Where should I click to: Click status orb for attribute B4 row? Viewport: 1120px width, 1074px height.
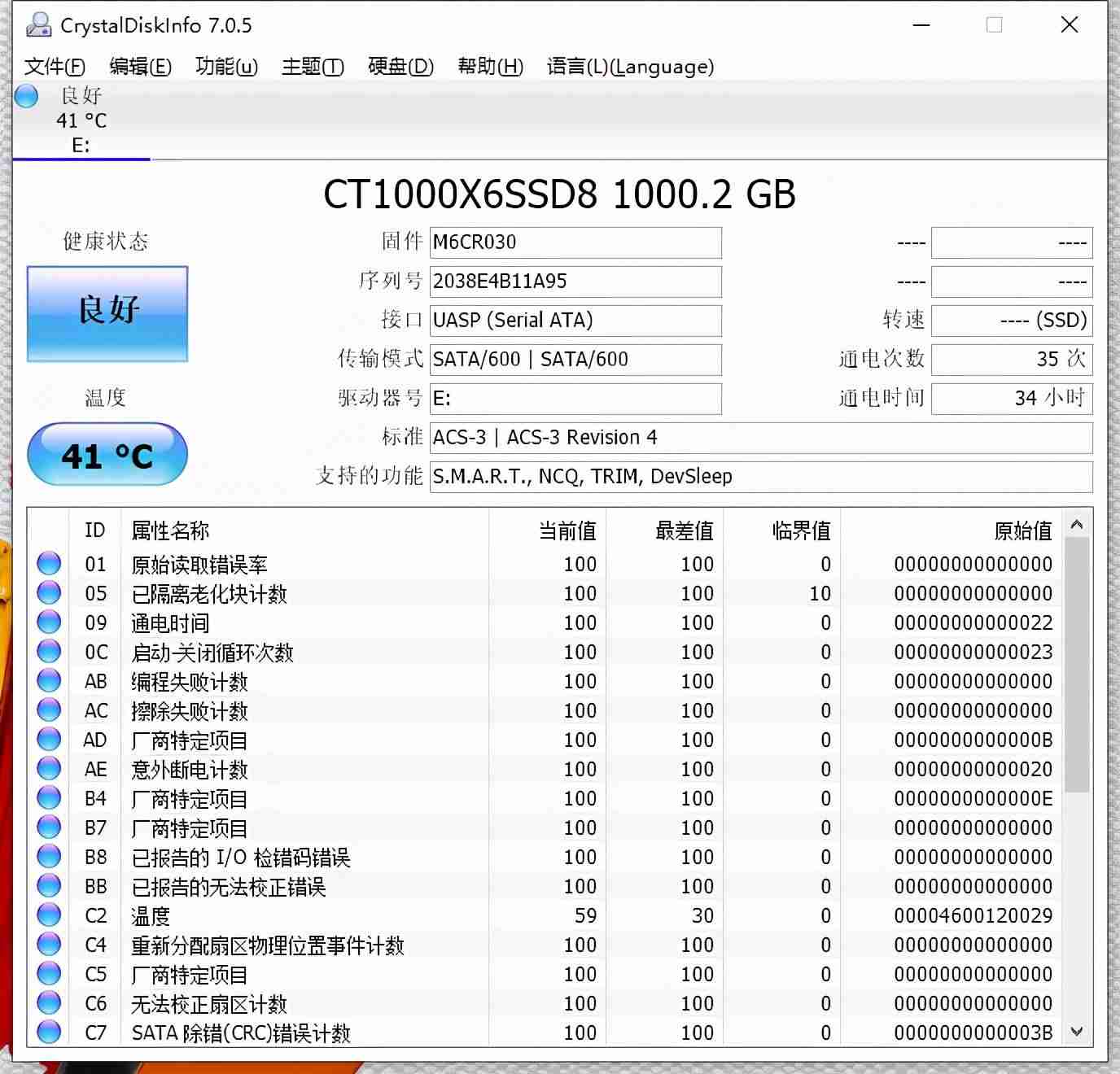49,797
